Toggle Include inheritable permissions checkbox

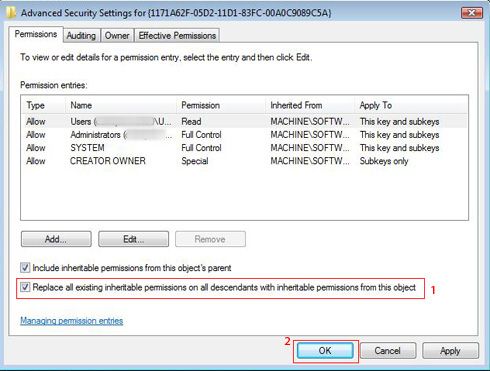pyautogui.click(x=25, y=267)
